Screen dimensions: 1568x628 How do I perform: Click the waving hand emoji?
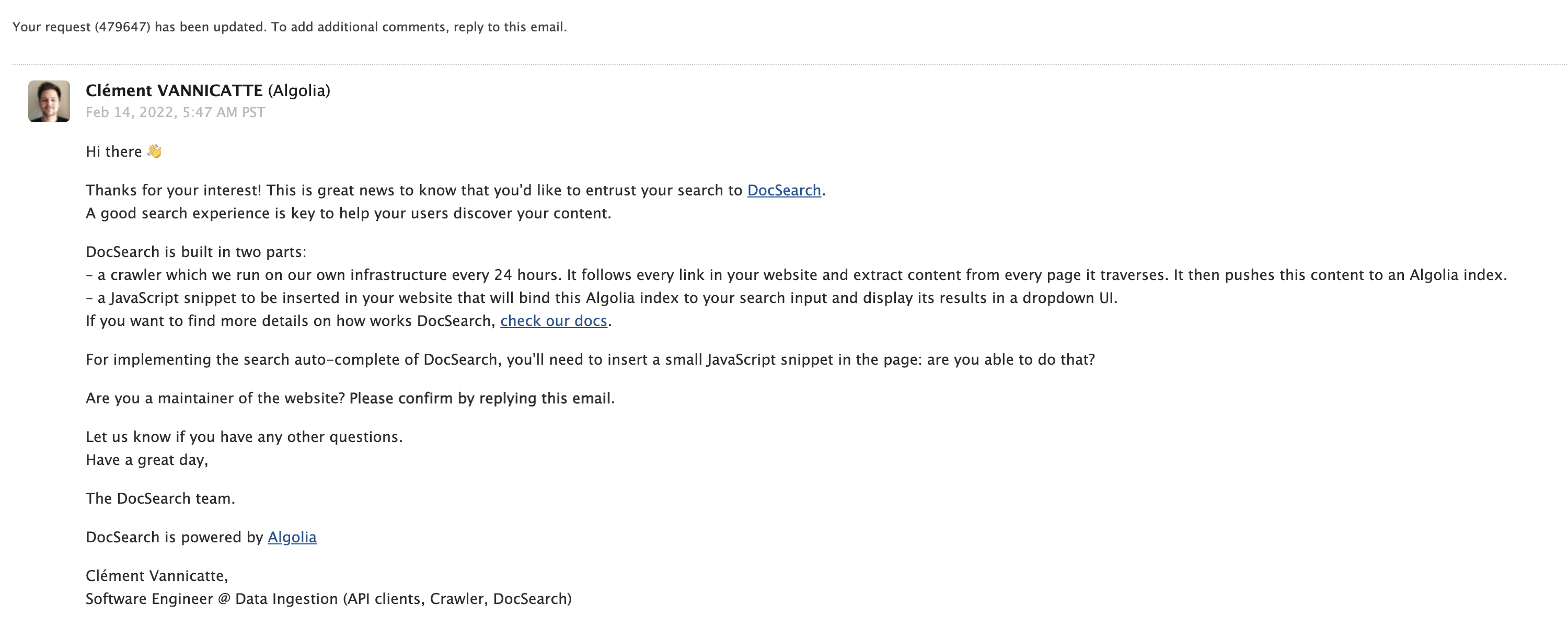[x=154, y=152]
